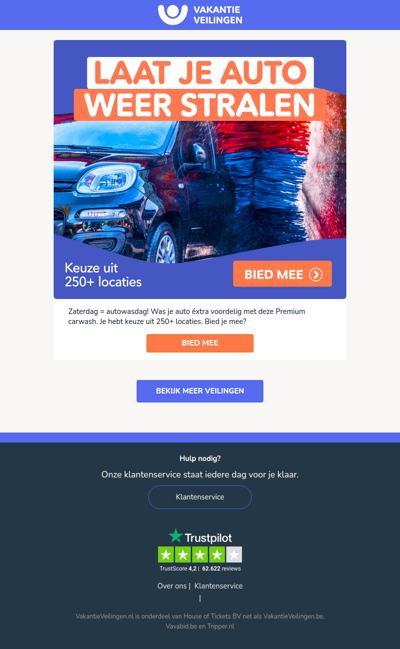
Task: Click the Vakantie Veilingen header wordmark
Action: pyautogui.click(x=218, y=15)
